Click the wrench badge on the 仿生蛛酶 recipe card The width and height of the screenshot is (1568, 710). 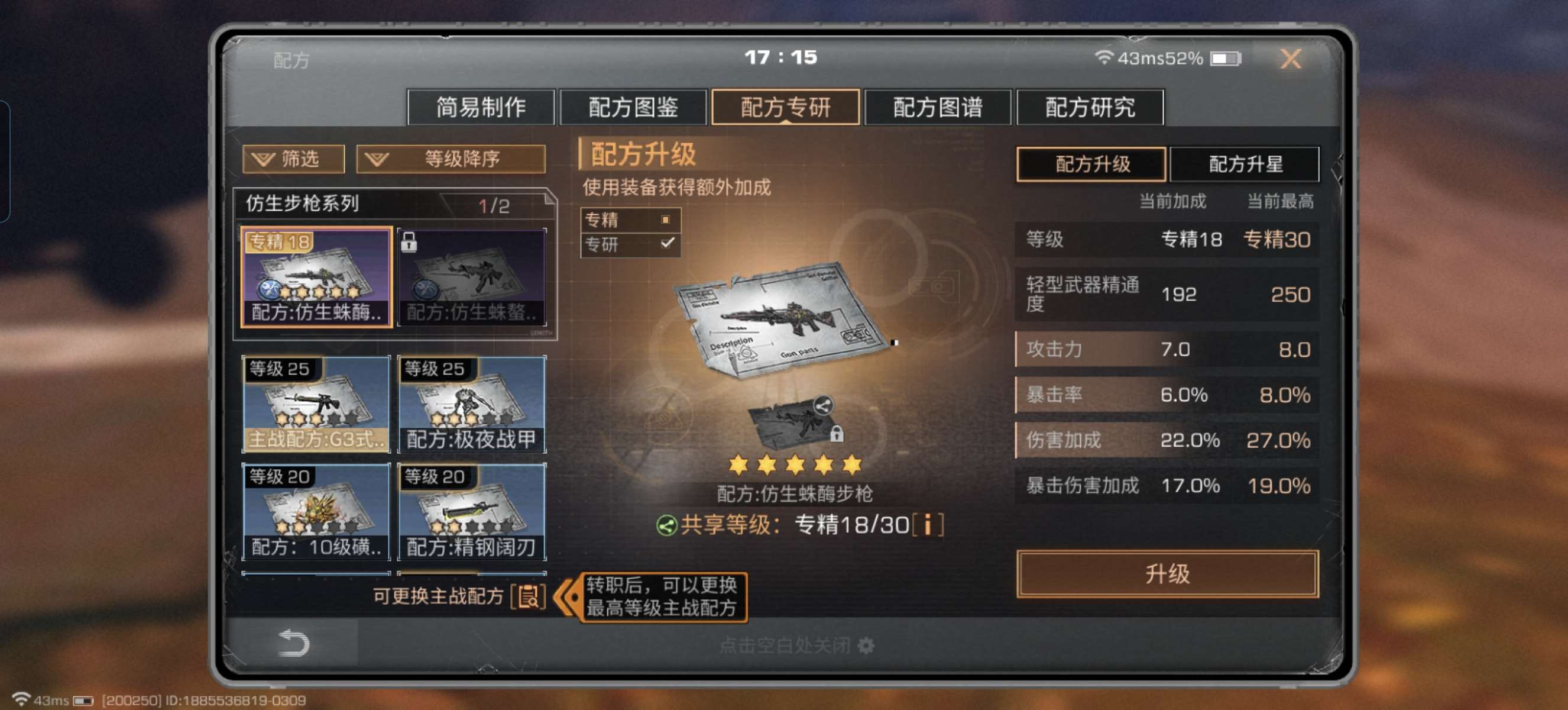(270, 289)
